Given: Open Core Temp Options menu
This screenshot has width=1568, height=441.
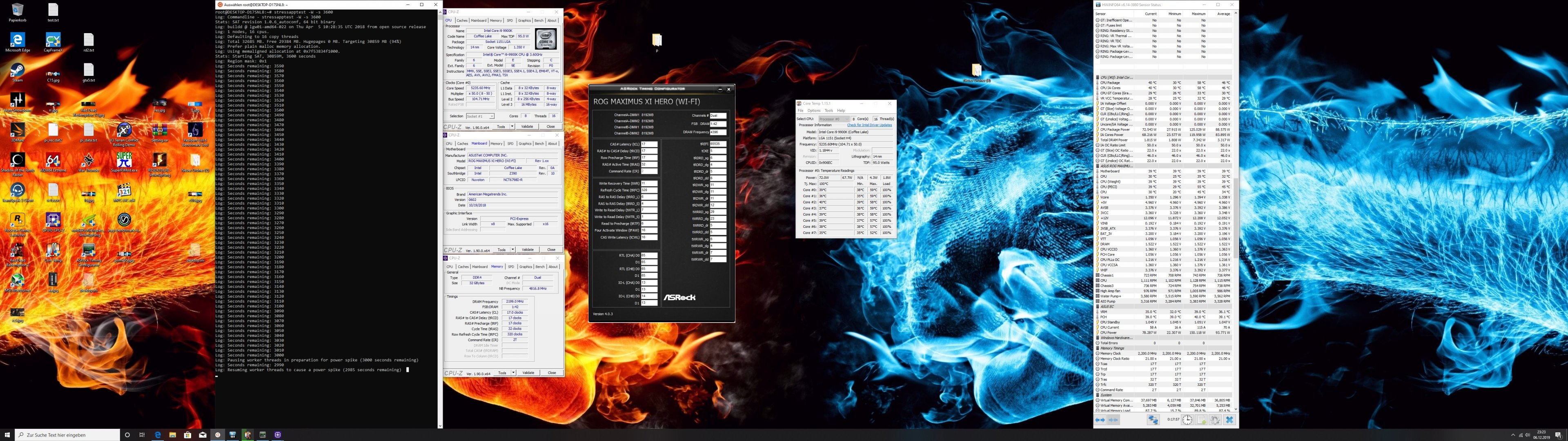Looking at the screenshot, I should pyautogui.click(x=814, y=111).
